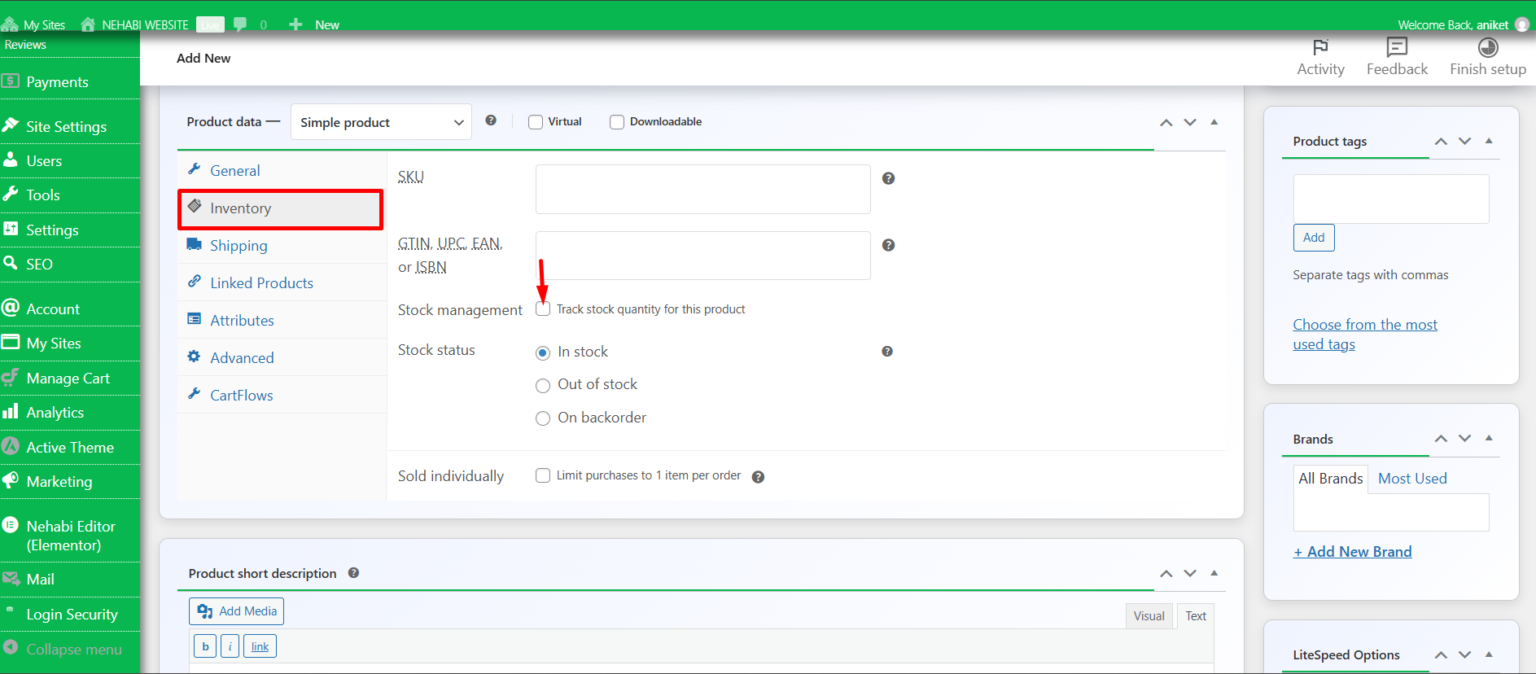Click into the SKU input field

click(x=703, y=189)
